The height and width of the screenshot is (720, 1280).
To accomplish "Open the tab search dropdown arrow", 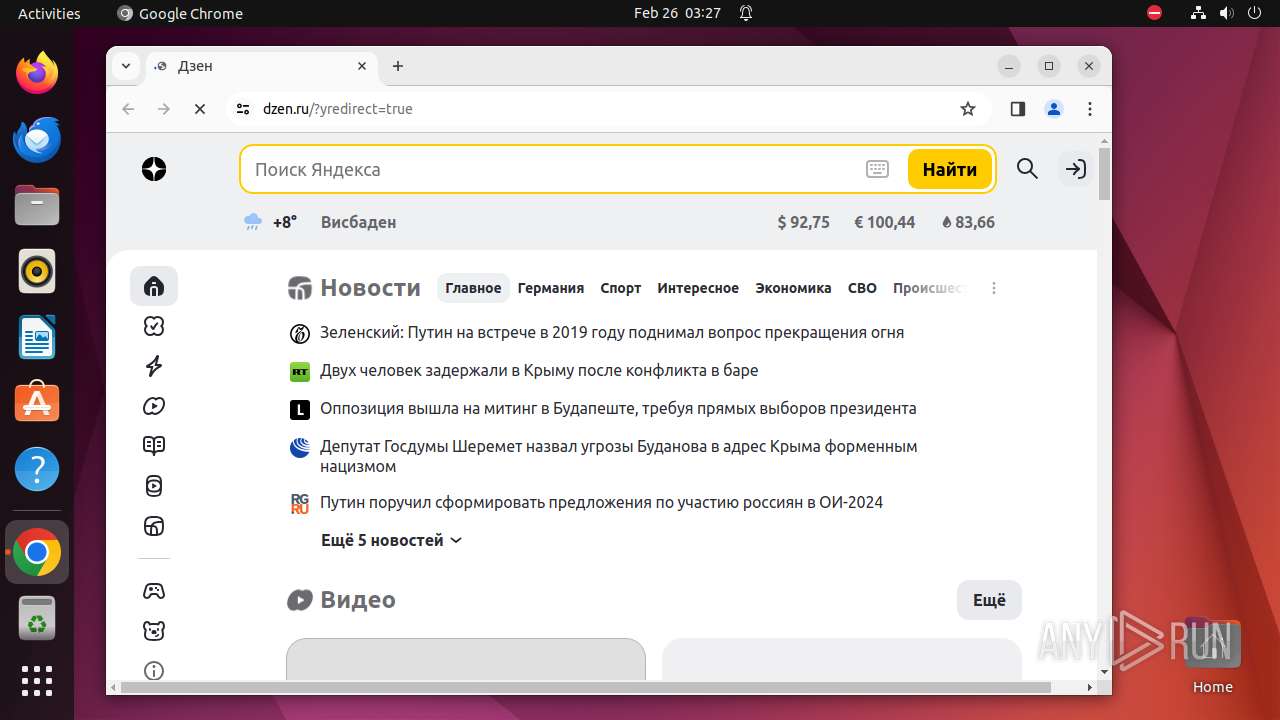I will (x=126, y=66).
